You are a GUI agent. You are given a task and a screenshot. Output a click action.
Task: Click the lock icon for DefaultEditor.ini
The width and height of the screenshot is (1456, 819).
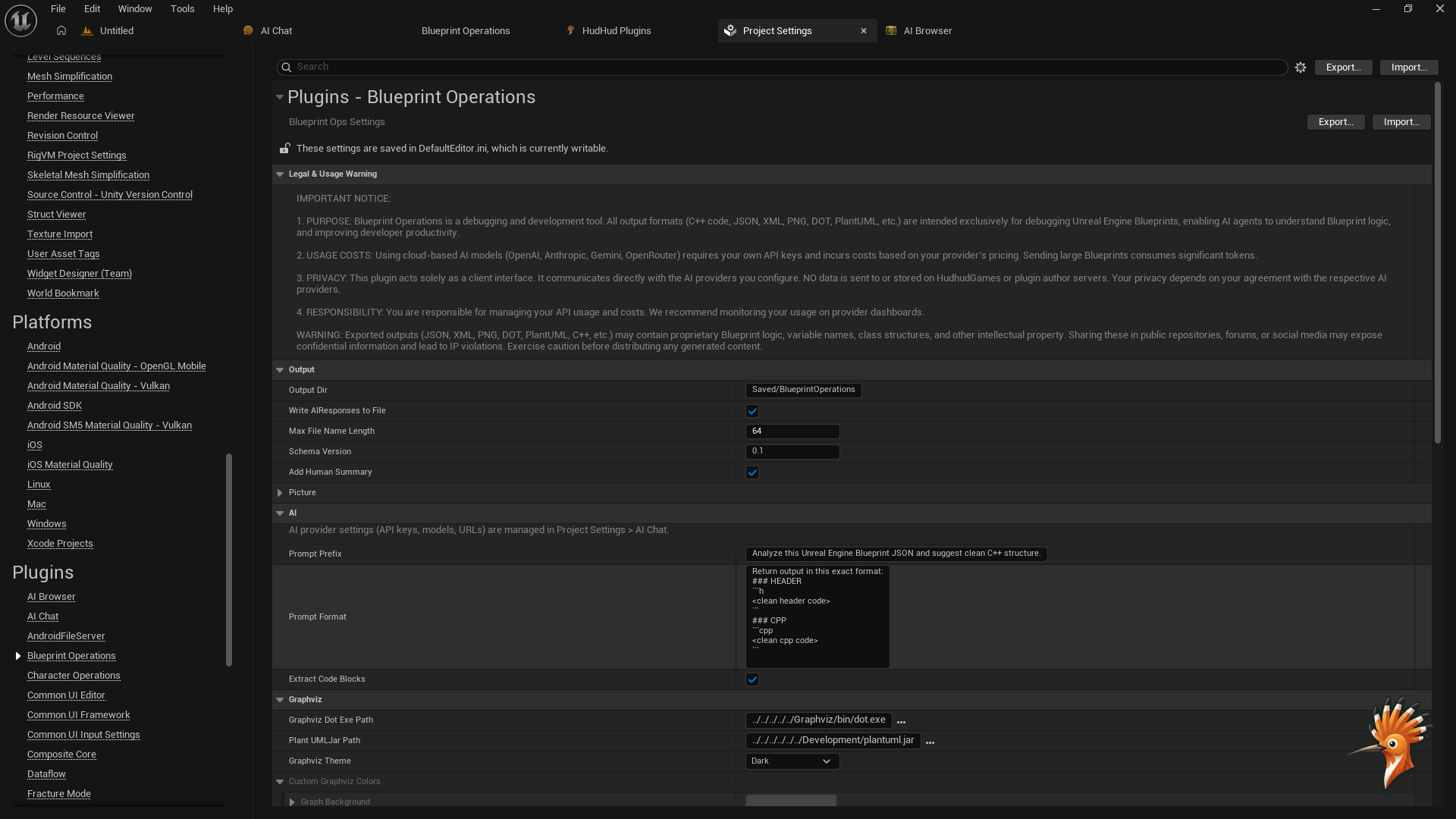pos(284,149)
